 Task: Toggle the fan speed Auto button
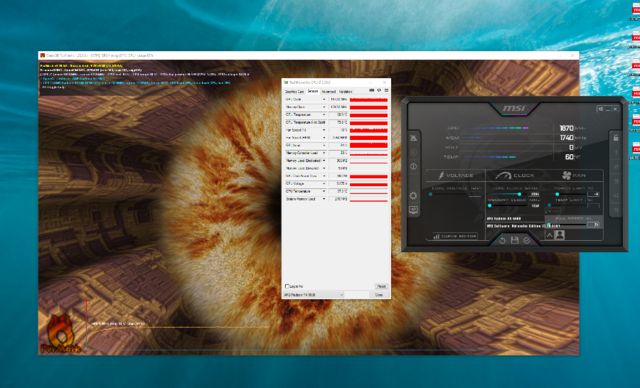(x=550, y=235)
